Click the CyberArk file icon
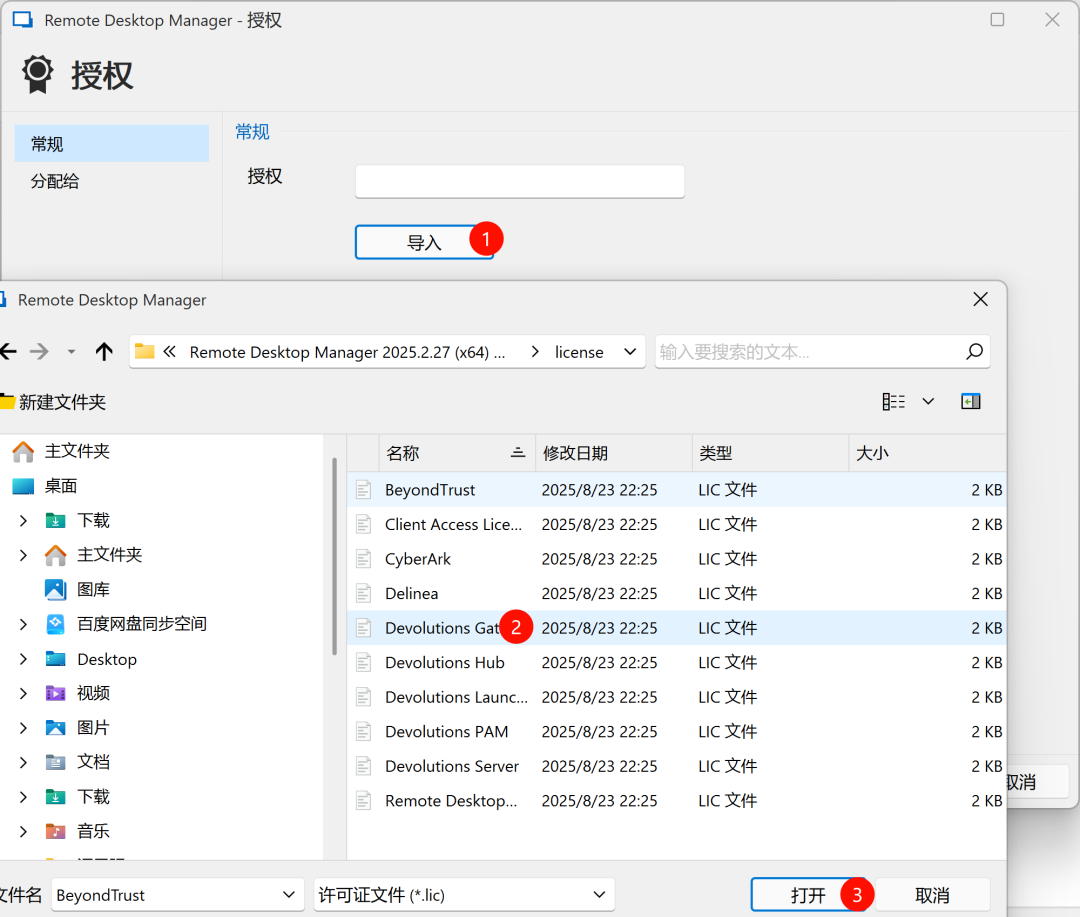The width and height of the screenshot is (1080, 917). pyautogui.click(x=363, y=559)
